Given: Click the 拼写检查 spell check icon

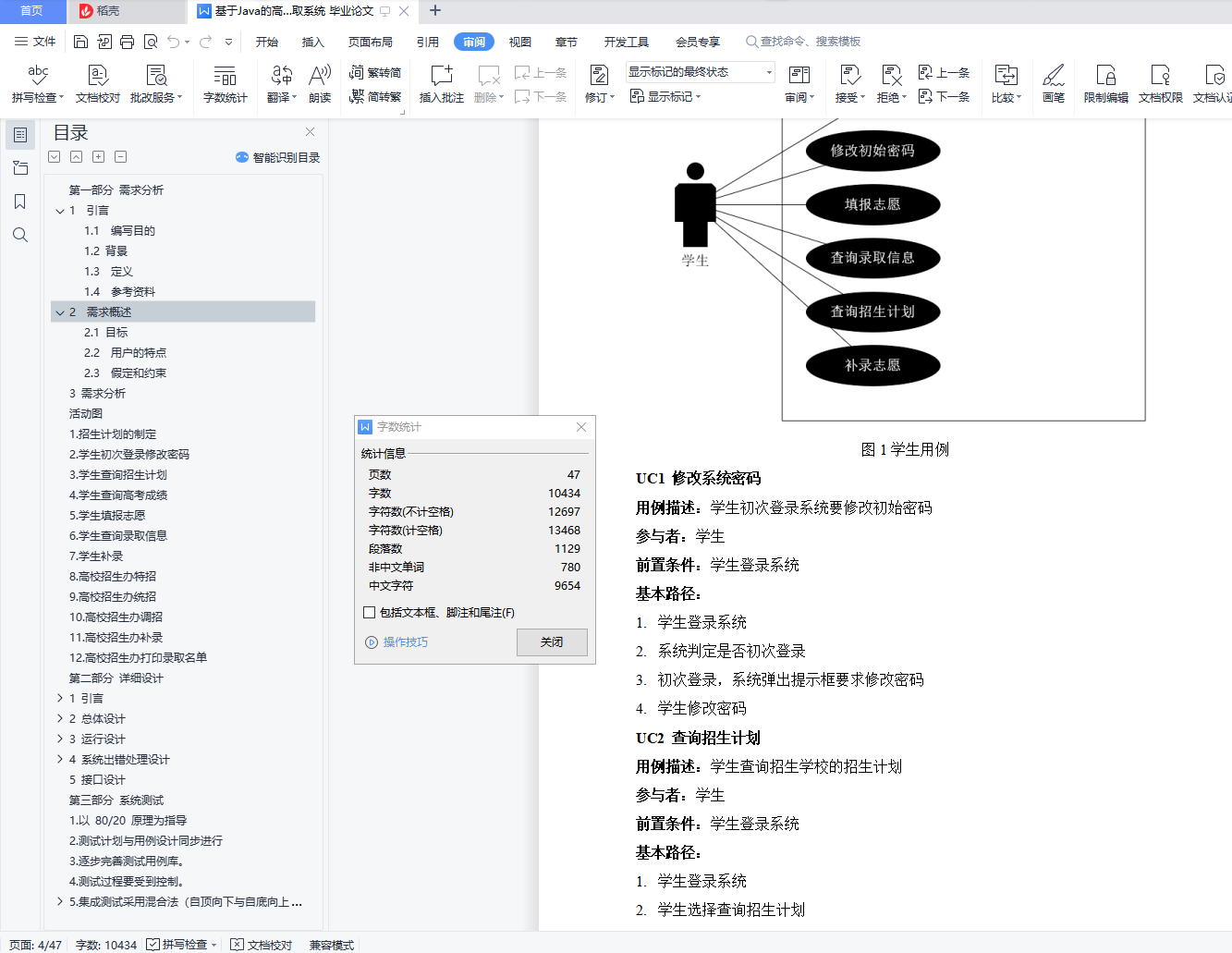Looking at the screenshot, I should coord(38,75).
